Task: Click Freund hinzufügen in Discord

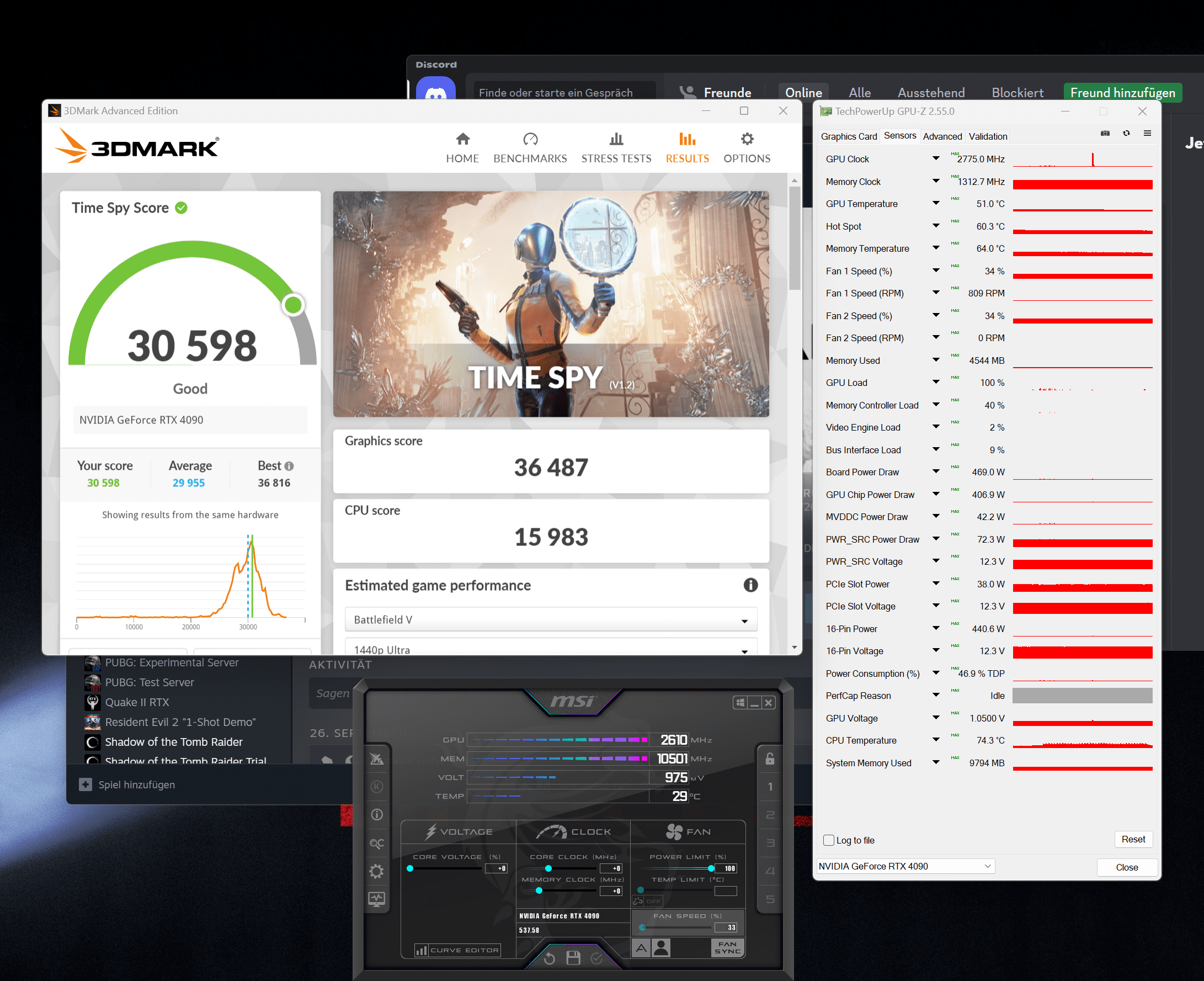Action: pos(1122,92)
